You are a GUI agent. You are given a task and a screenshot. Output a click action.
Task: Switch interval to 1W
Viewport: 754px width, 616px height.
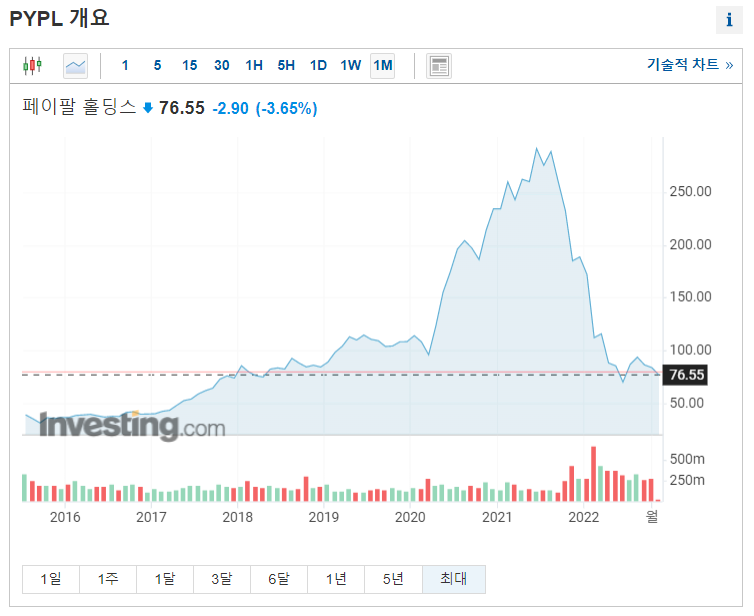[351, 65]
